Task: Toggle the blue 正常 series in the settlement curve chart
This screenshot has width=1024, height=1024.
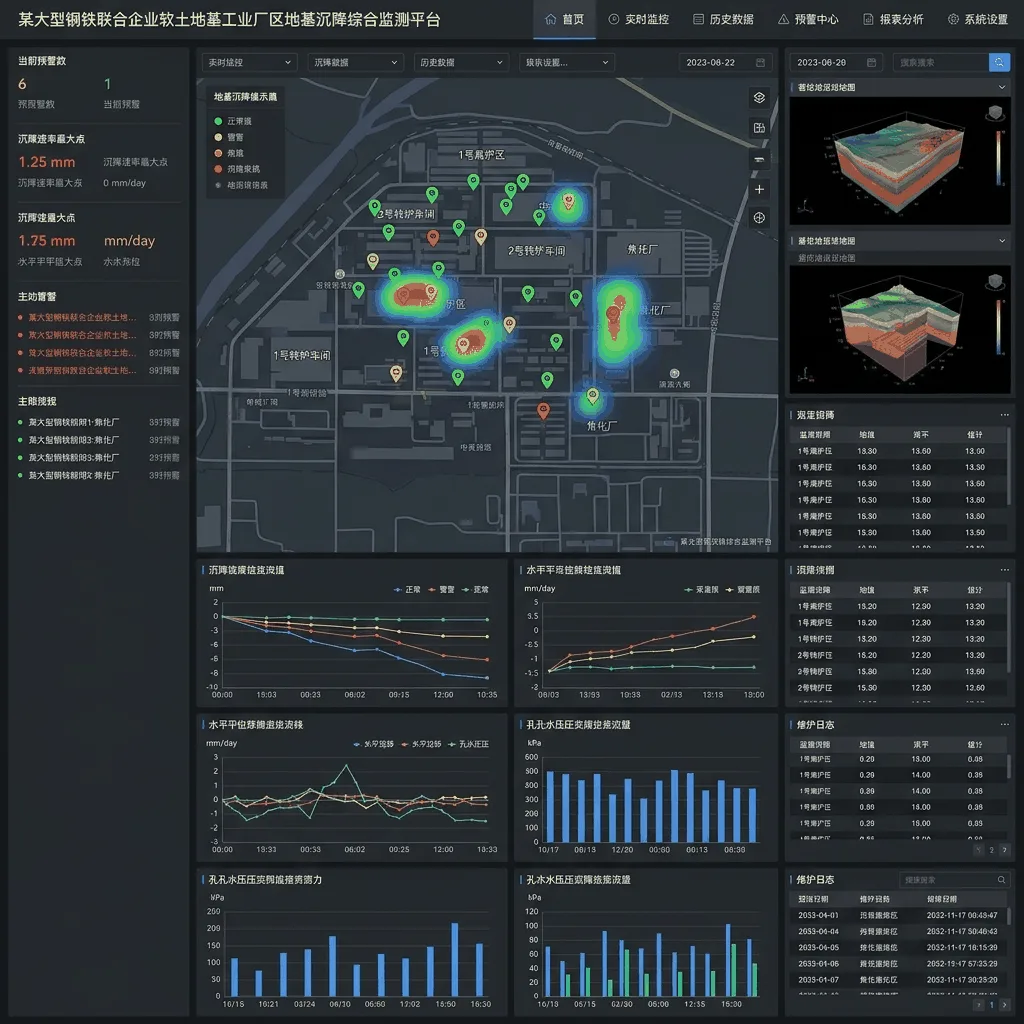Action: pyautogui.click(x=408, y=590)
